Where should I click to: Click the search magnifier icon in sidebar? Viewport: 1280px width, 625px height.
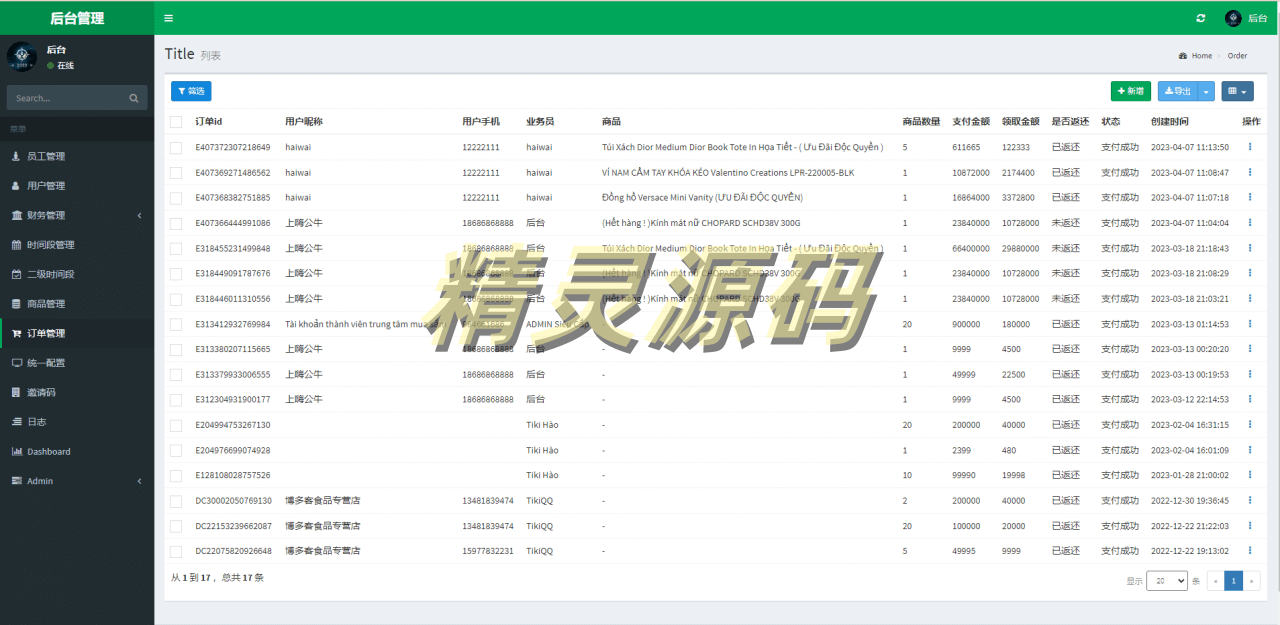(134, 98)
